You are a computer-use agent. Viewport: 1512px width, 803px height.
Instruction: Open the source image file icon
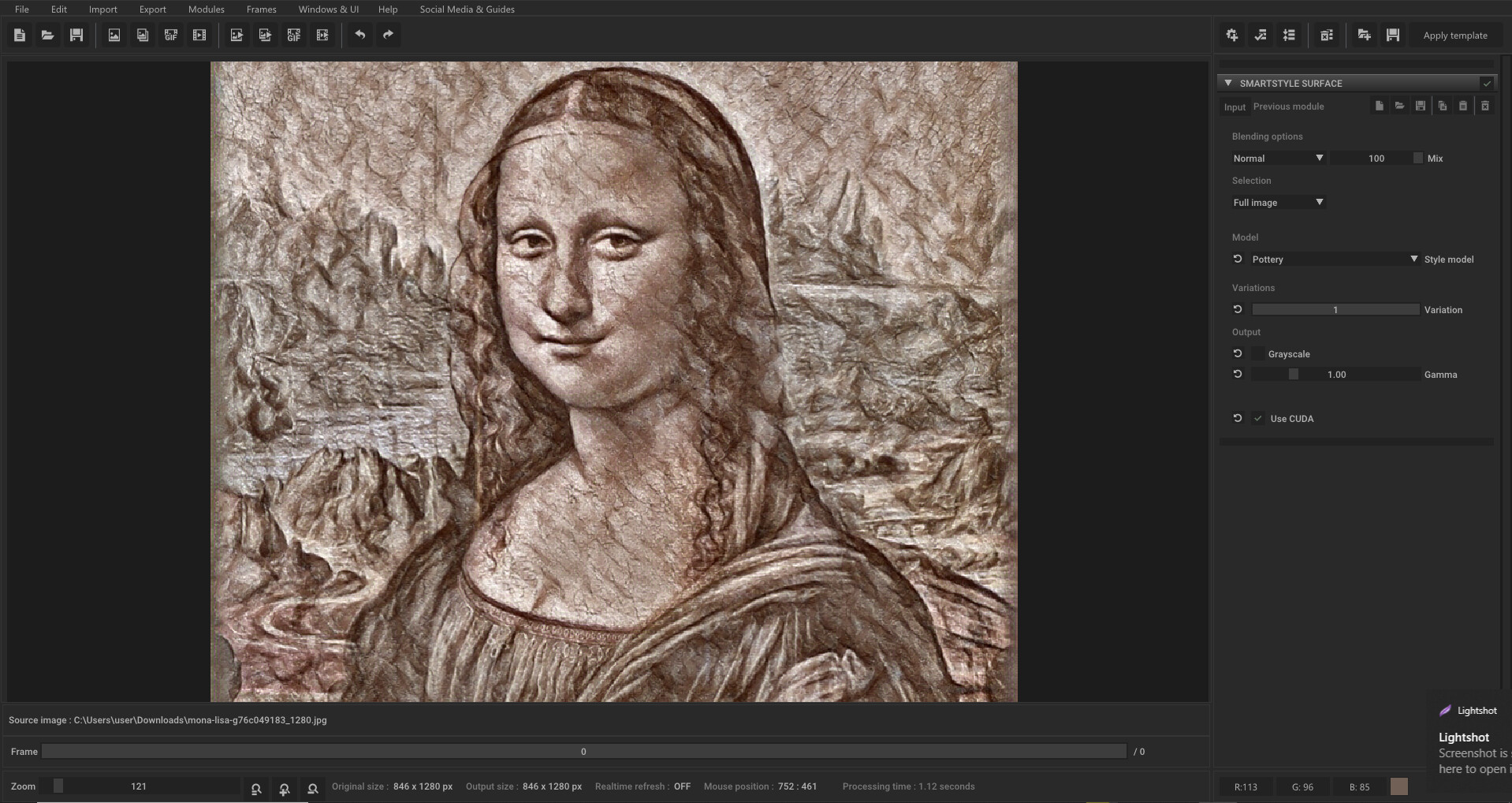click(114, 35)
